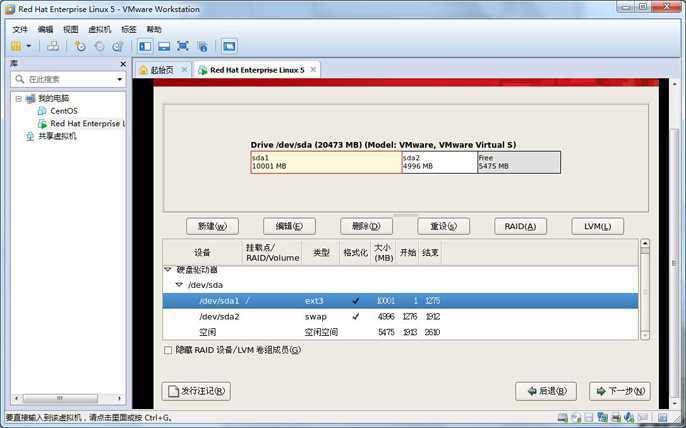The image size is (686, 428).
Task: Open the 发行注记(R) release notes
Action: pos(196,391)
